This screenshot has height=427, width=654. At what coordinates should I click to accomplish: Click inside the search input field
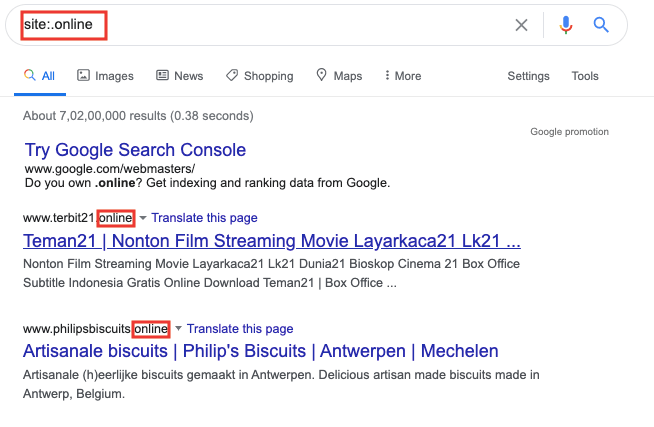coord(300,25)
